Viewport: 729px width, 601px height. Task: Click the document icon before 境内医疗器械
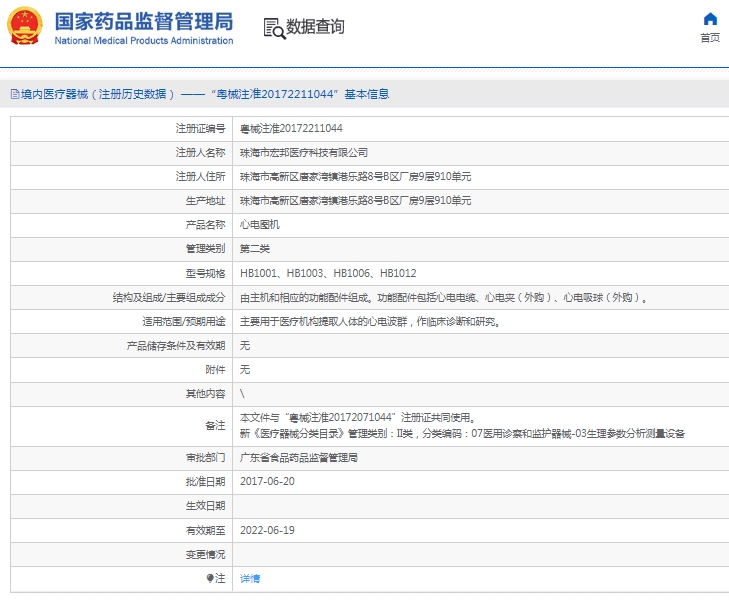15,94
